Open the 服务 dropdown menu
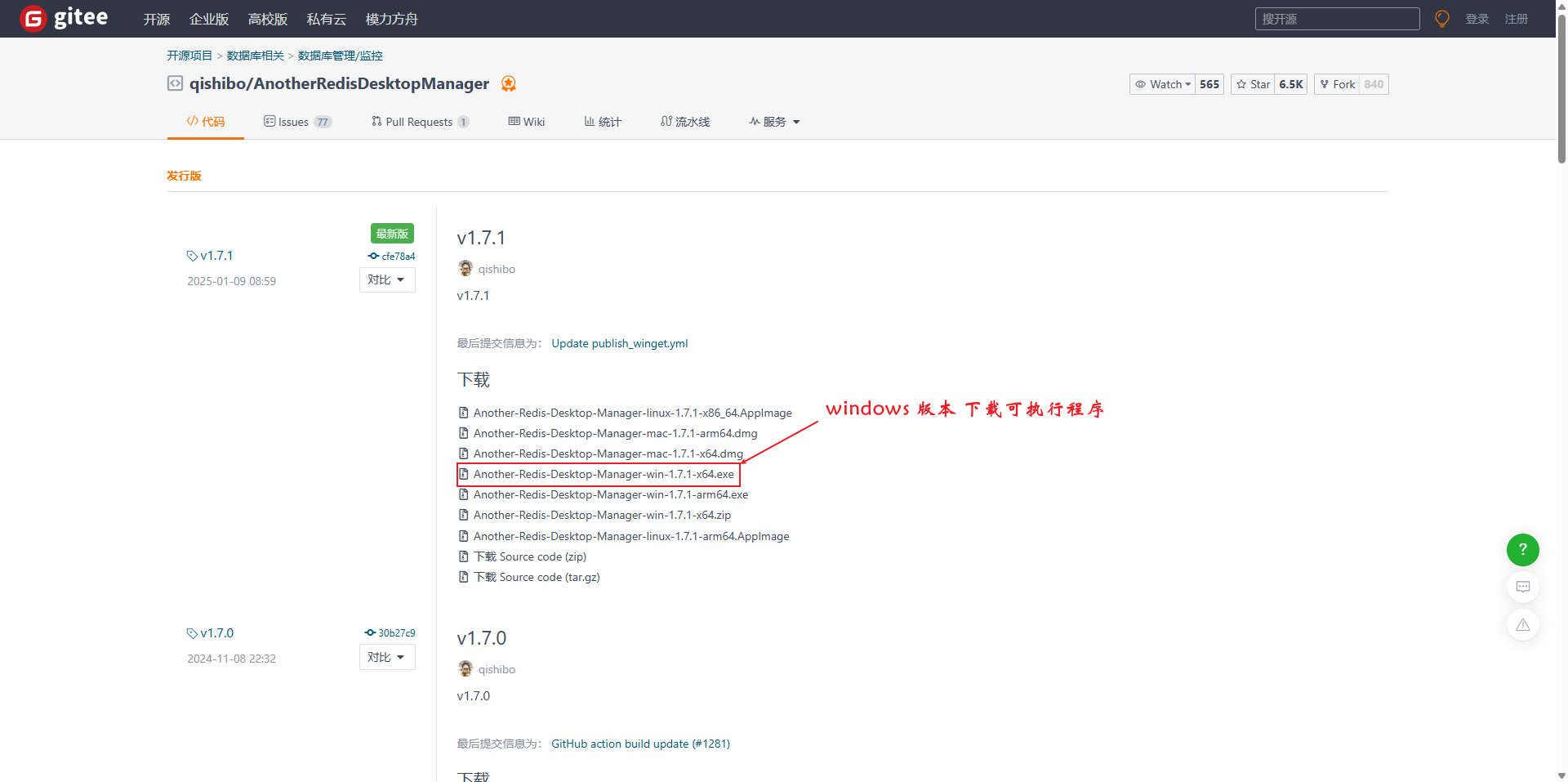 tap(774, 122)
